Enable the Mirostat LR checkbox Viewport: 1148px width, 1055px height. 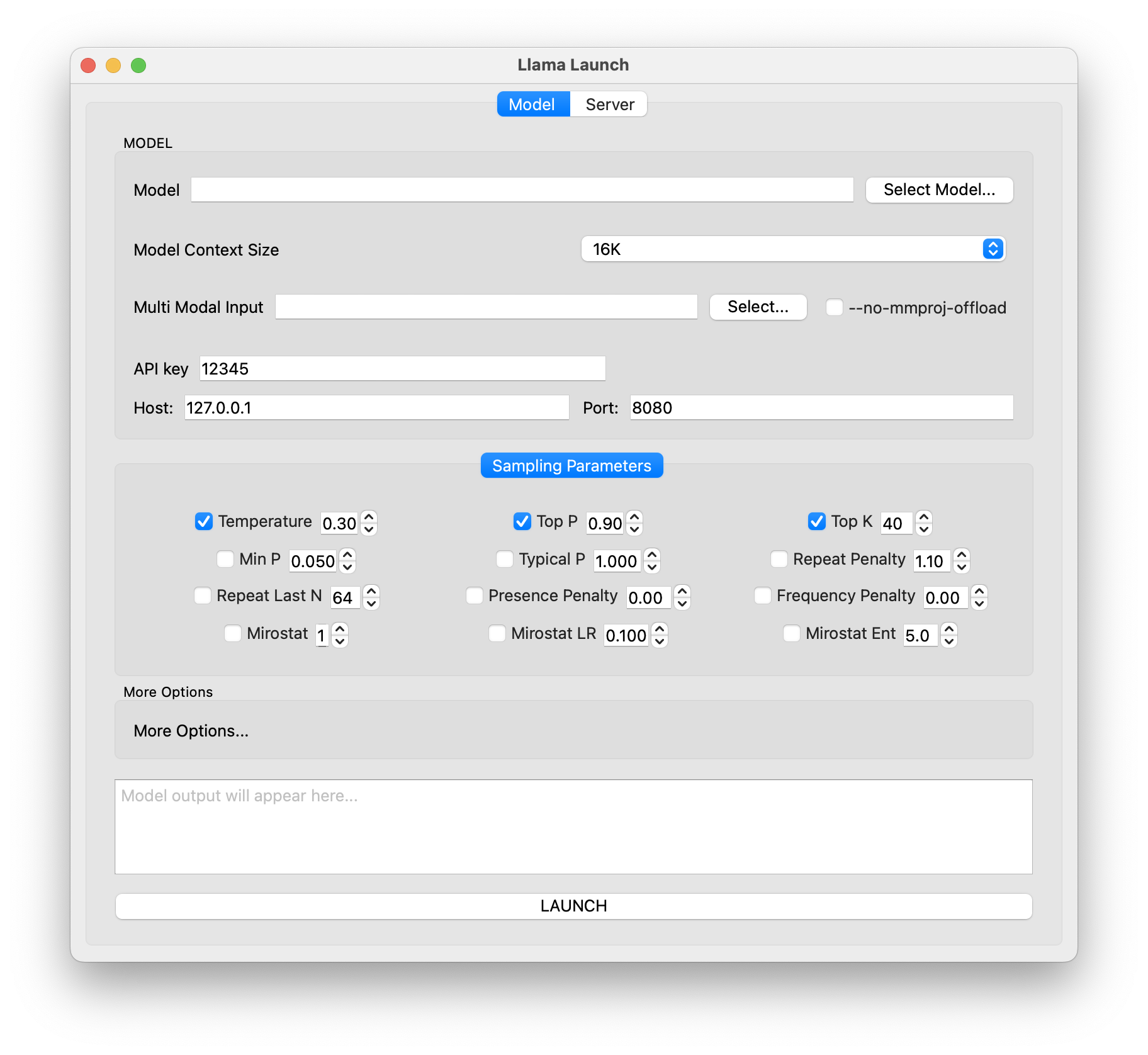(497, 633)
